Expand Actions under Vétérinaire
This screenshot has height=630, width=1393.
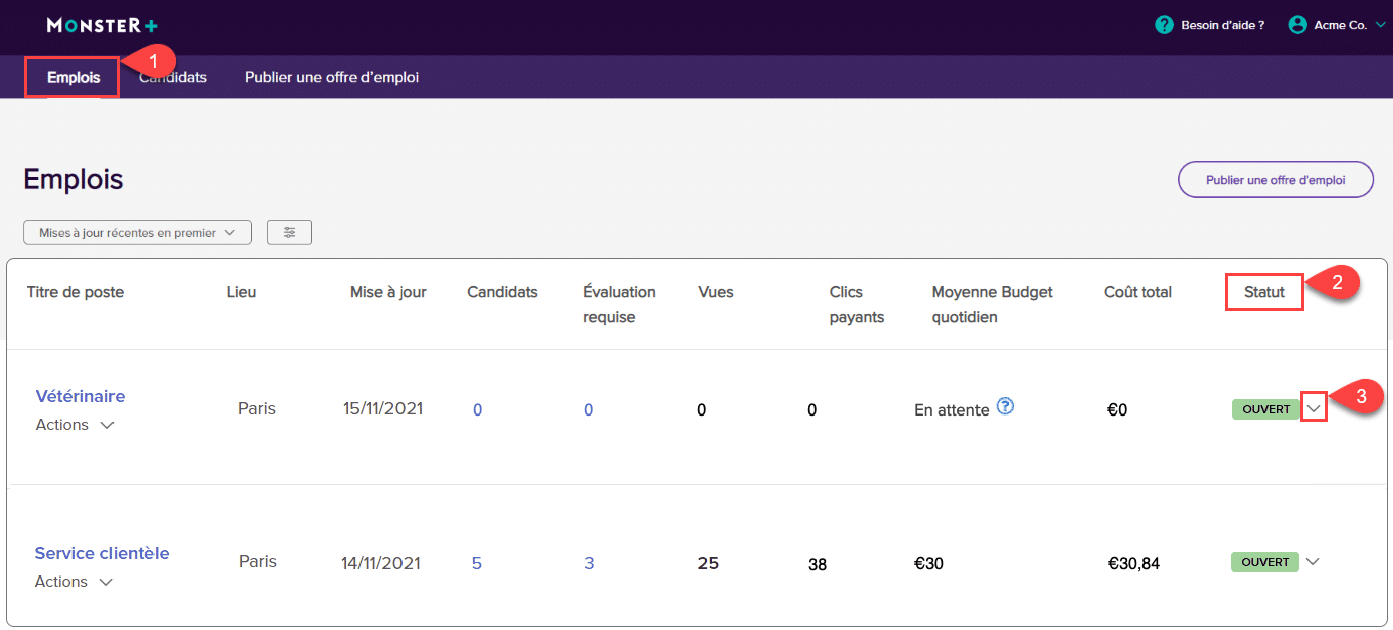coord(75,425)
